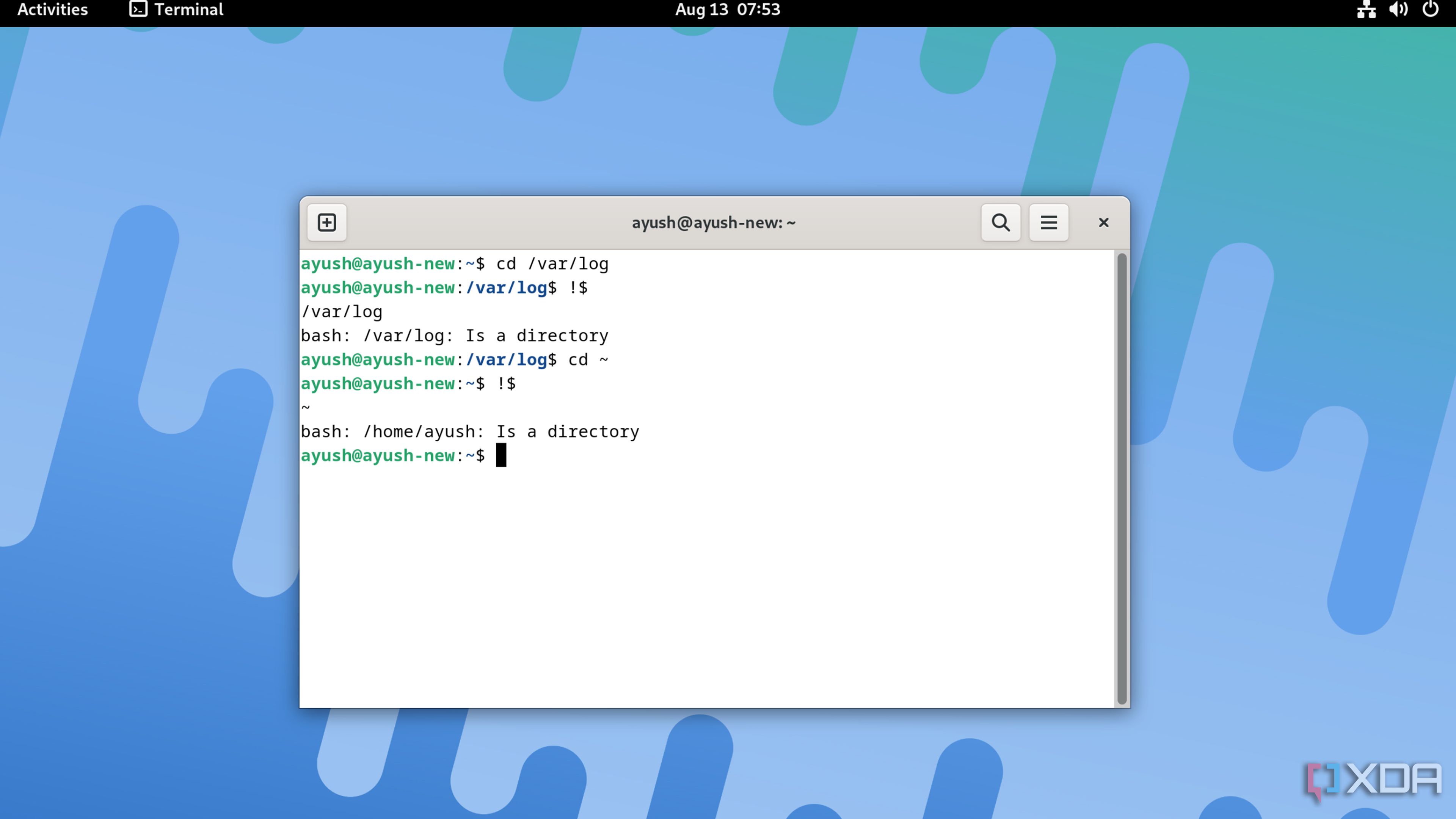The width and height of the screenshot is (1456, 819).
Task: Click the Terminal icon in top bar
Action: tap(138, 9)
